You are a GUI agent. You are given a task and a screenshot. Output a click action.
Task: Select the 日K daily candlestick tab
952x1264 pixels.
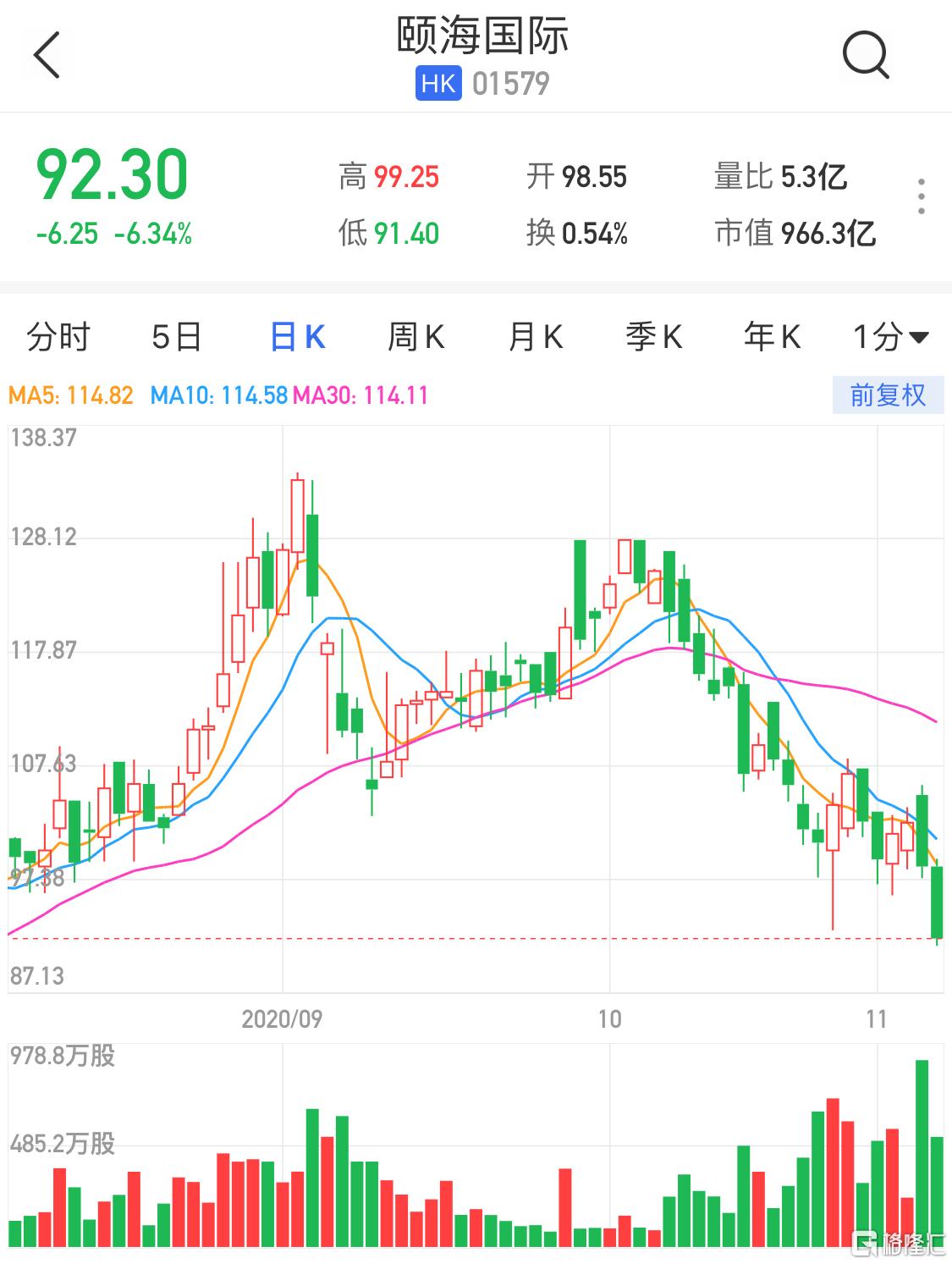(297, 337)
